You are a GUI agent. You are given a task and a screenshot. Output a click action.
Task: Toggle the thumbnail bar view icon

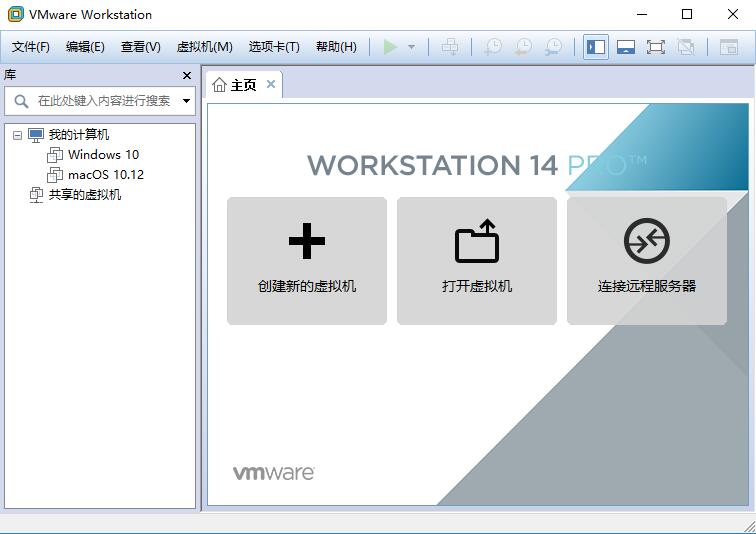pyautogui.click(x=626, y=47)
